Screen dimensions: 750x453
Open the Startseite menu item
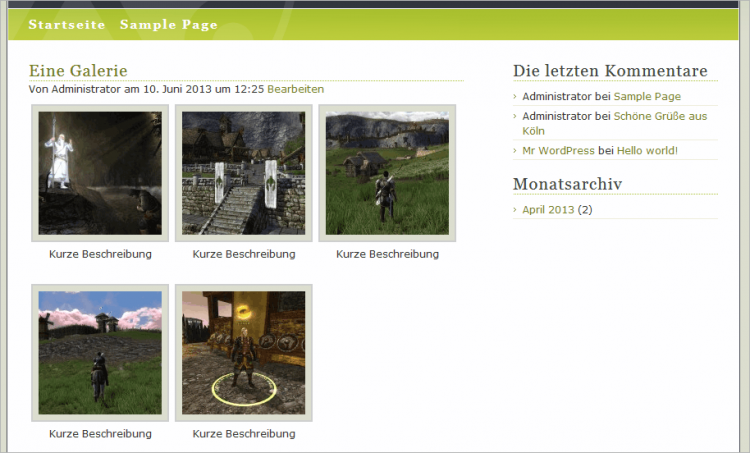68,25
